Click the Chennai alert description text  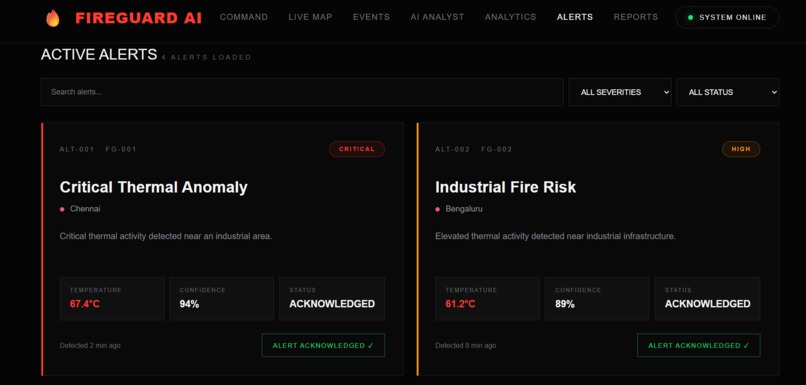point(166,236)
